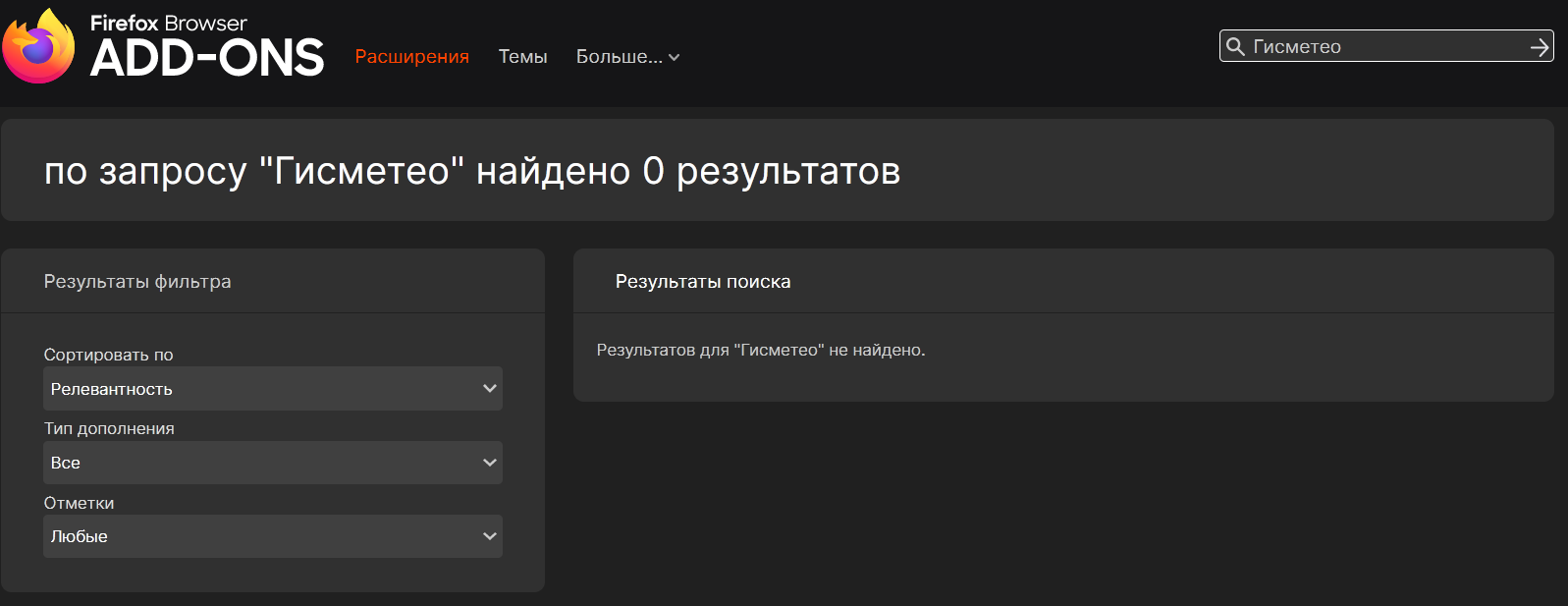
Task: Open the Отметки dropdown showing Любые
Action: pos(273,536)
